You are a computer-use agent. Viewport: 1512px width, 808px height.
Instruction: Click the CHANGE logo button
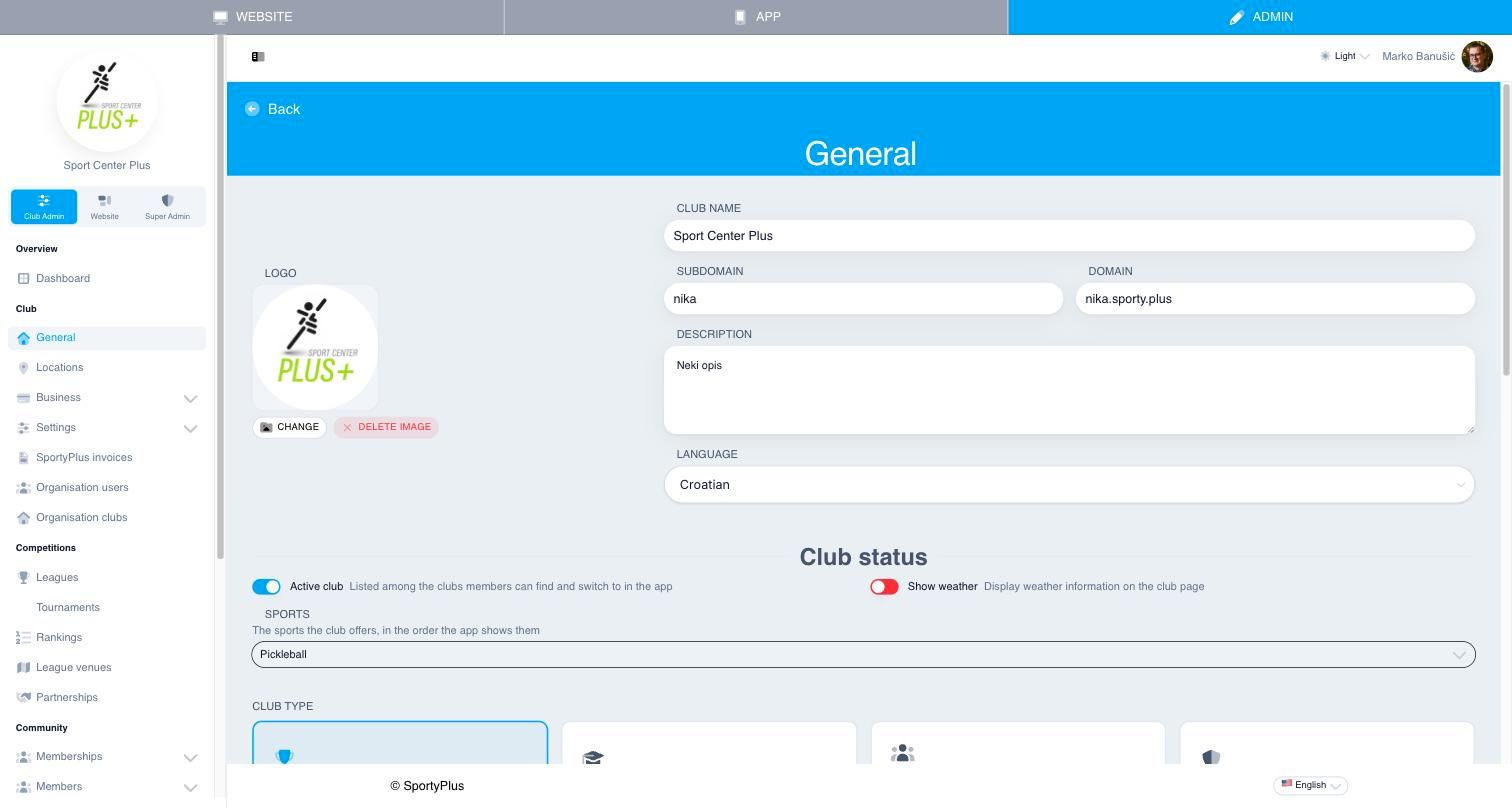pos(289,427)
